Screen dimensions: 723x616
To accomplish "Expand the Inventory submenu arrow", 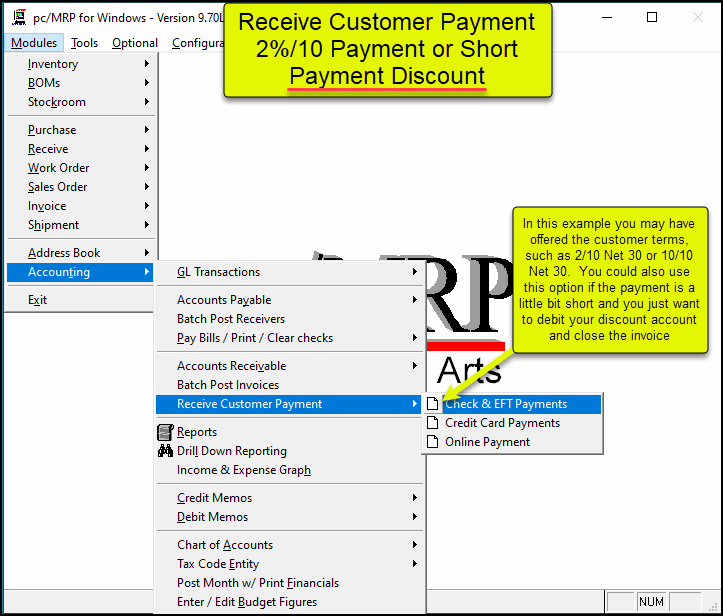I will tap(147, 64).
